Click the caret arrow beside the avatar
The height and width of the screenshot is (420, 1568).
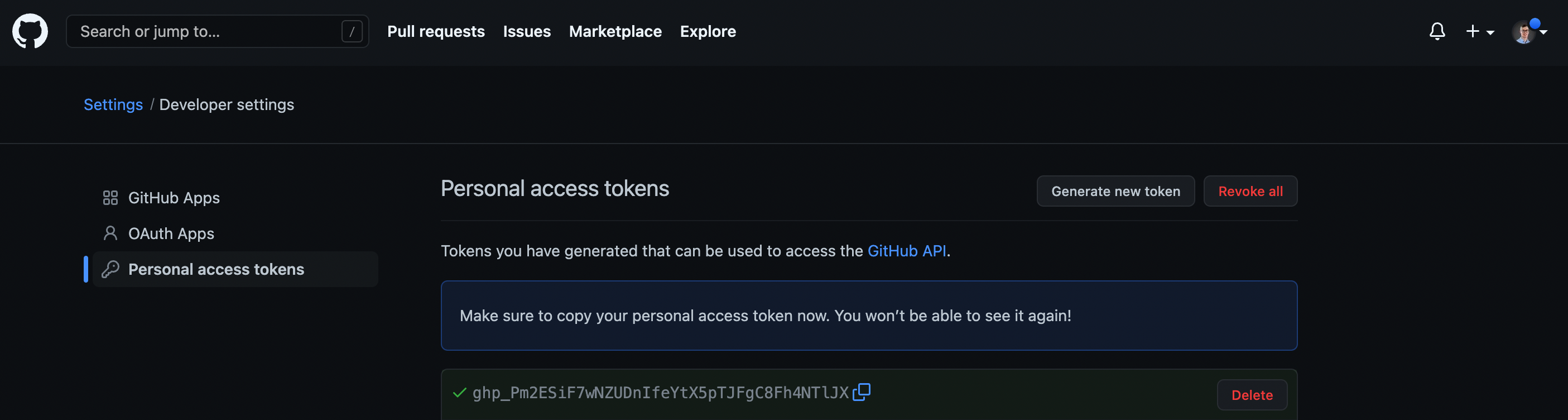(1543, 32)
